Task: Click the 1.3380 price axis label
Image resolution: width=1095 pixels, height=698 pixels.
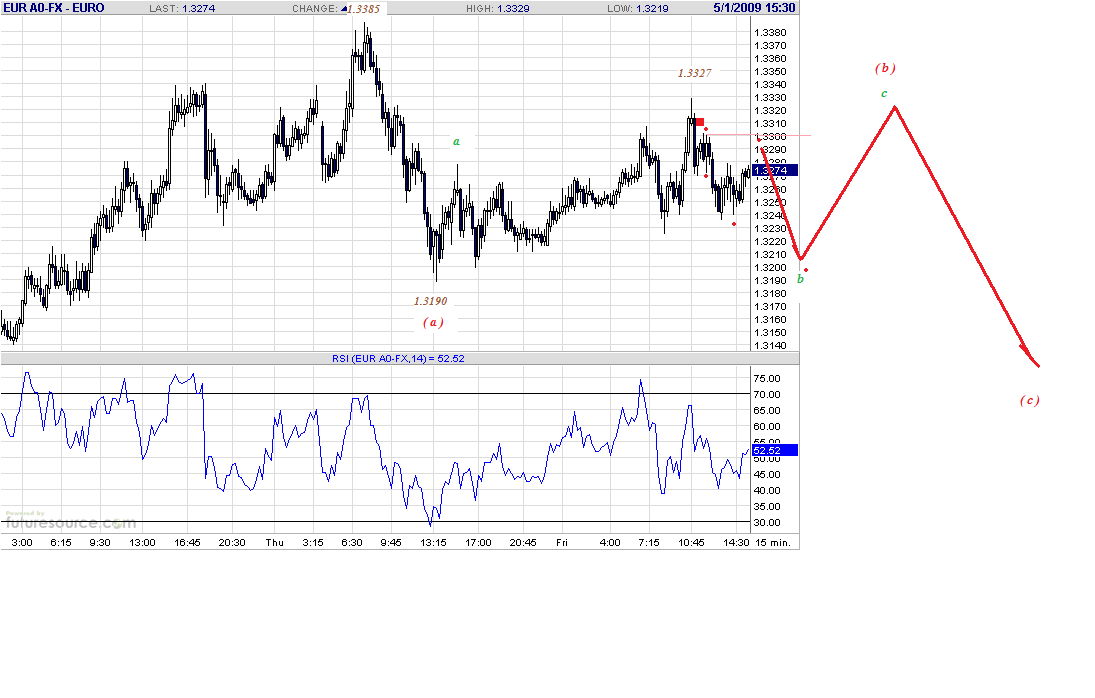Action: tap(770, 33)
